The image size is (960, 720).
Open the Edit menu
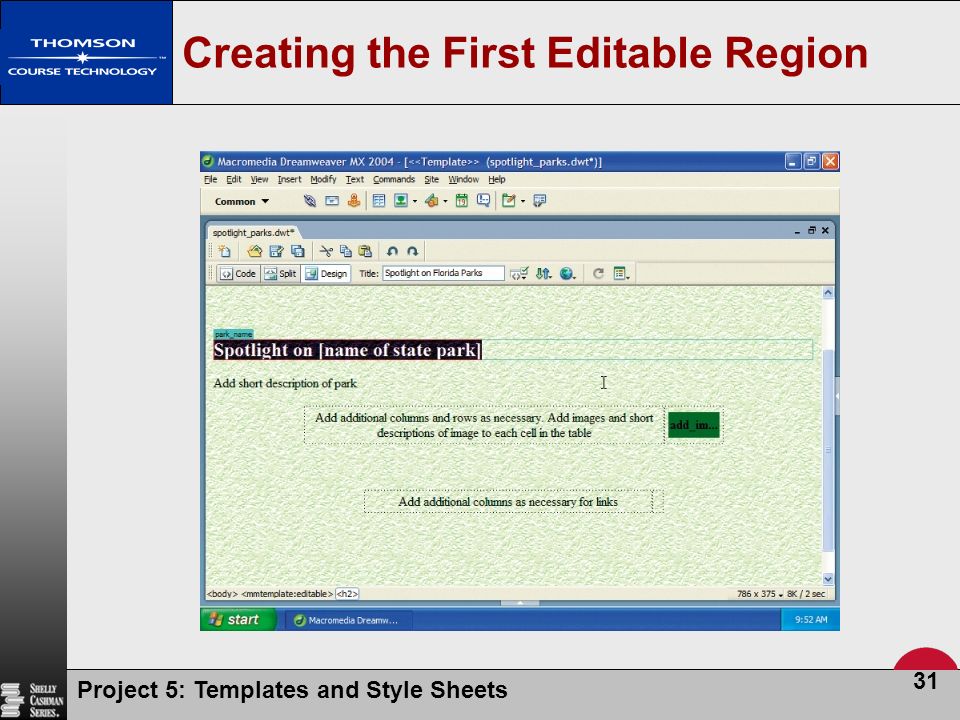pos(234,179)
